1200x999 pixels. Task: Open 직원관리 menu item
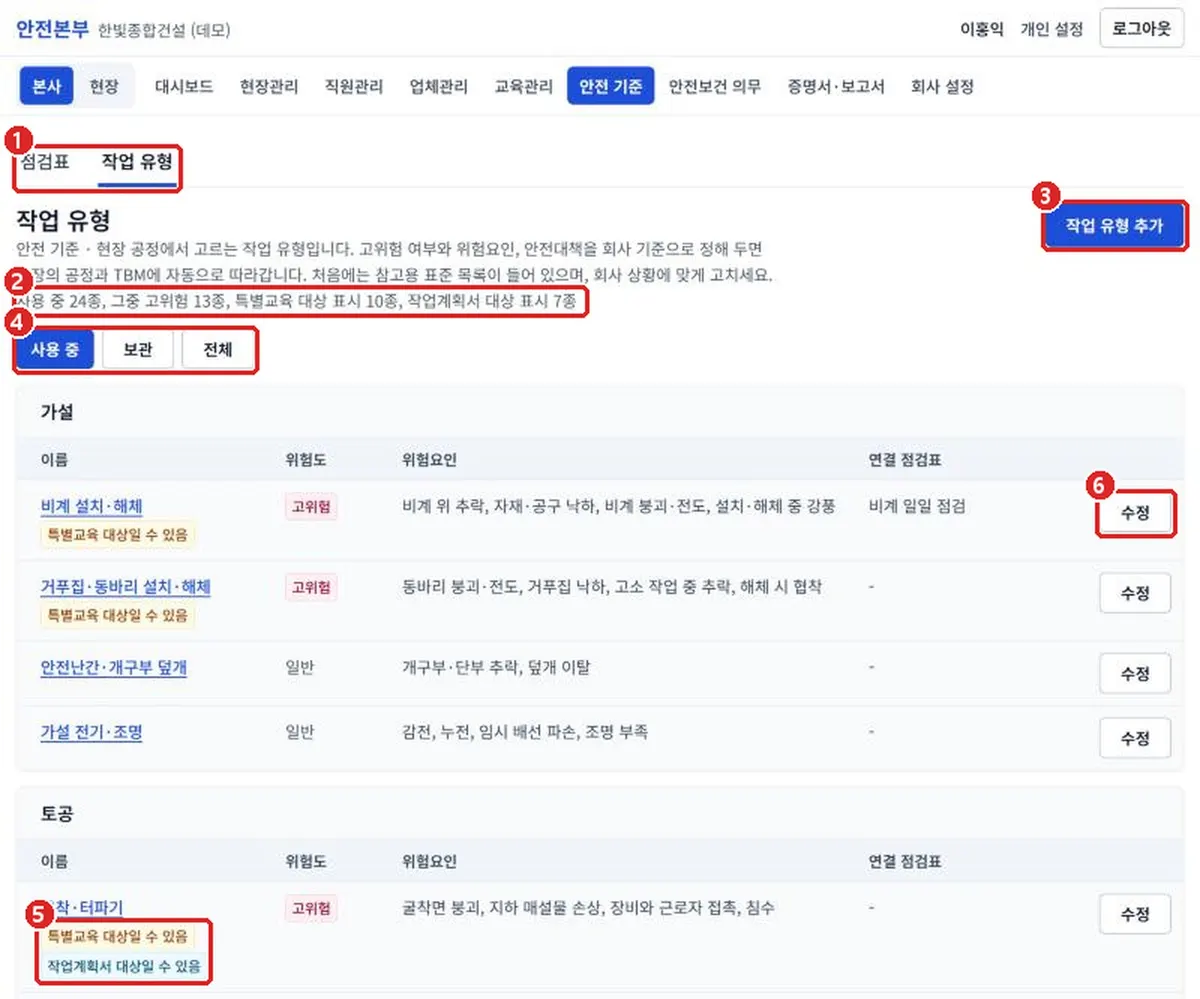point(354,86)
